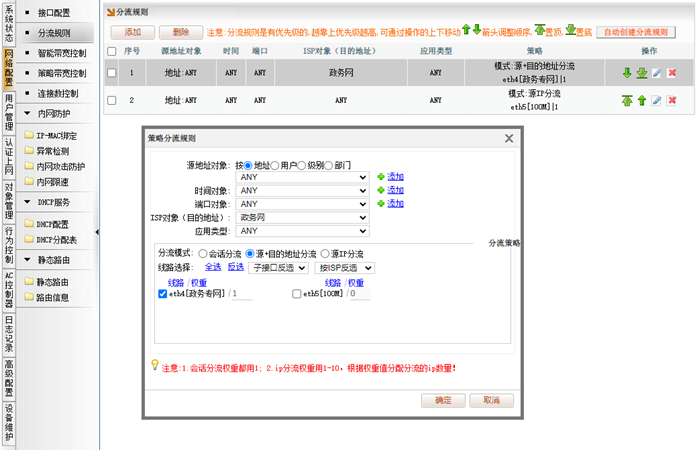Open the ISP对象 dropdown showing 政务网
This screenshot has width=697, height=450.
304,217
